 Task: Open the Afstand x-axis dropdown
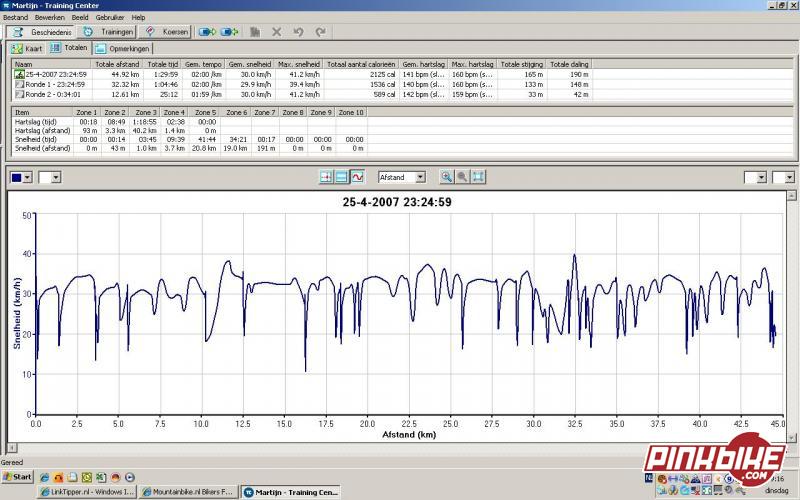420,177
